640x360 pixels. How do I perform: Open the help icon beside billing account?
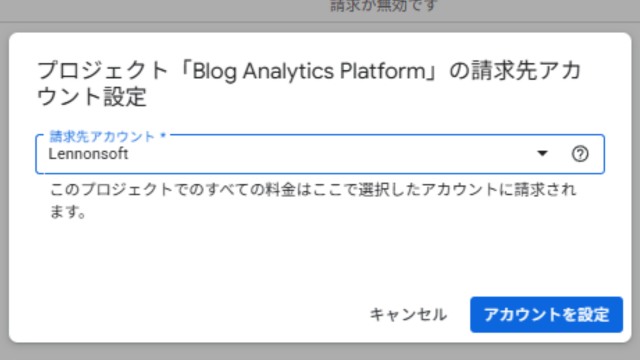pos(580,154)
